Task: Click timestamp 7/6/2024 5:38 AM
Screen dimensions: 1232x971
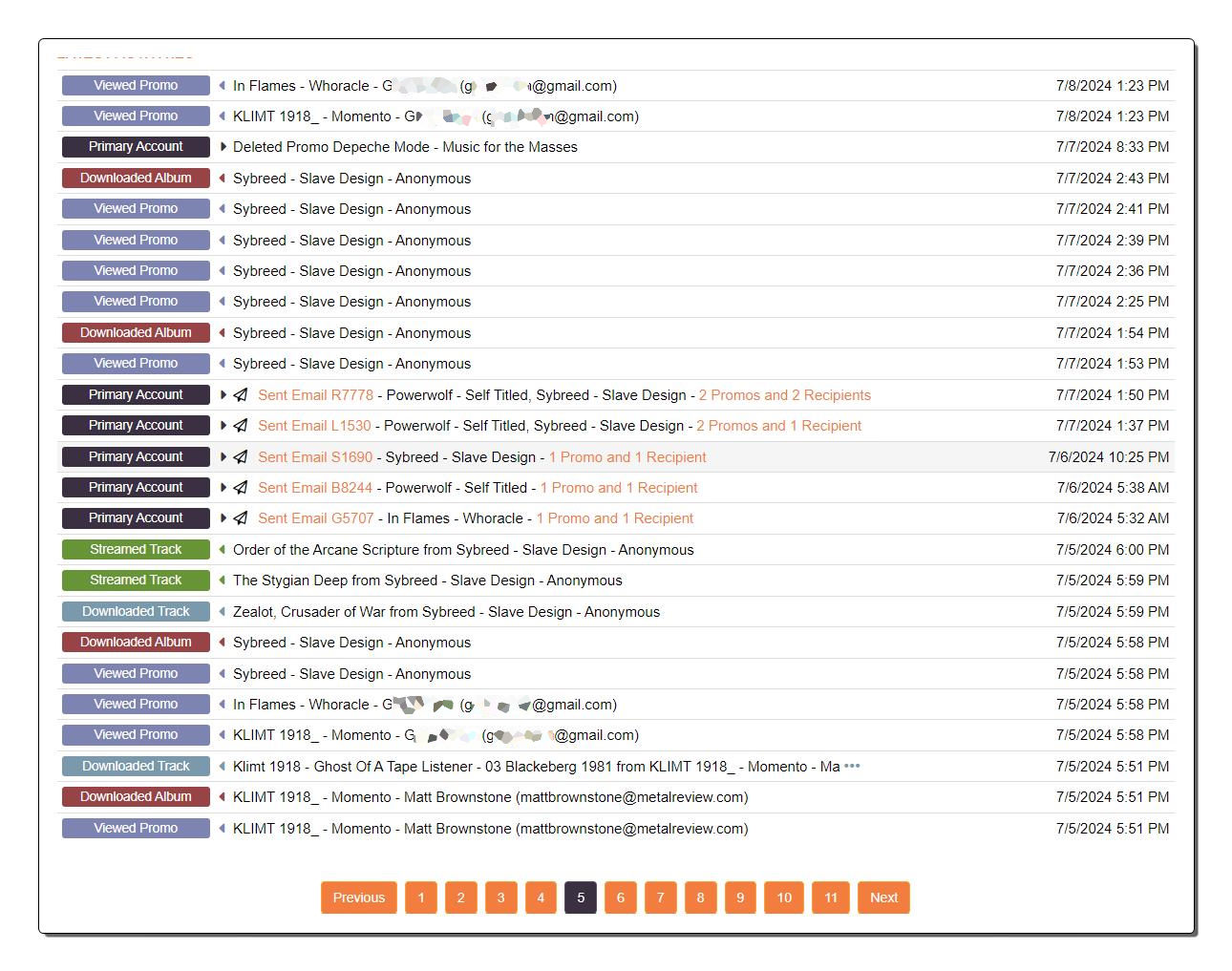Action: click(x=1113, y=488)
